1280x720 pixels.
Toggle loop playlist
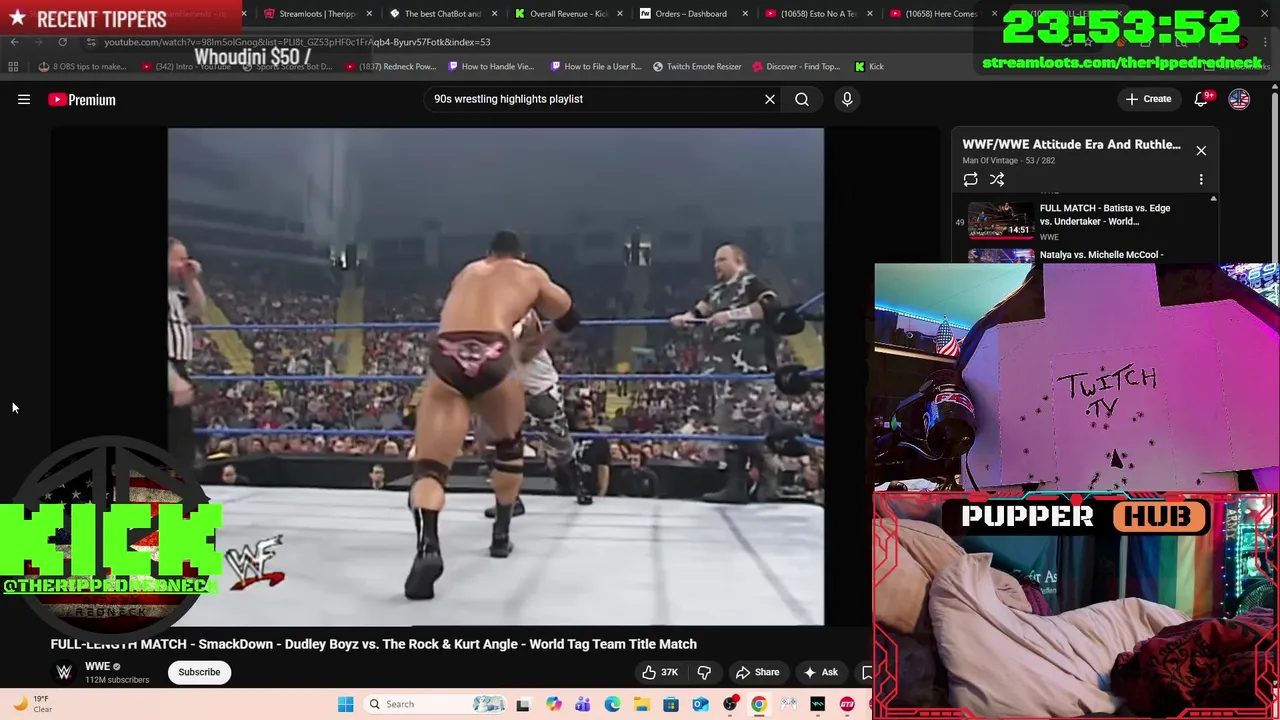click(x=970, y=180)
